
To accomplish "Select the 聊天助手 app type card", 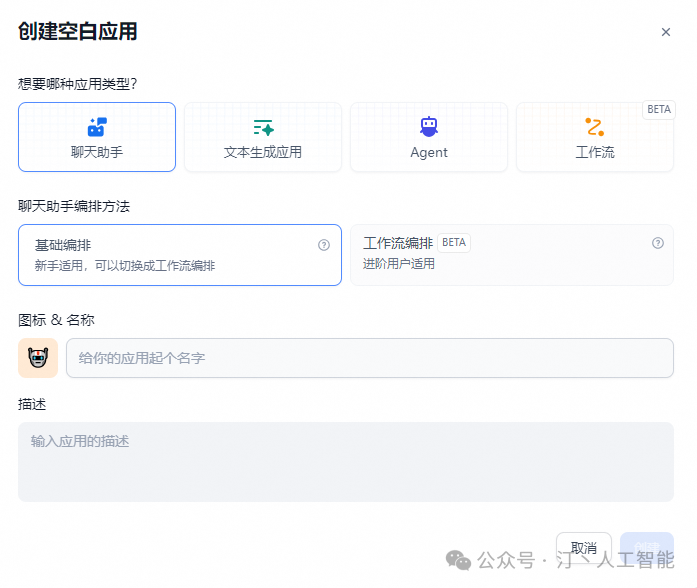I will tap(97, 137).
